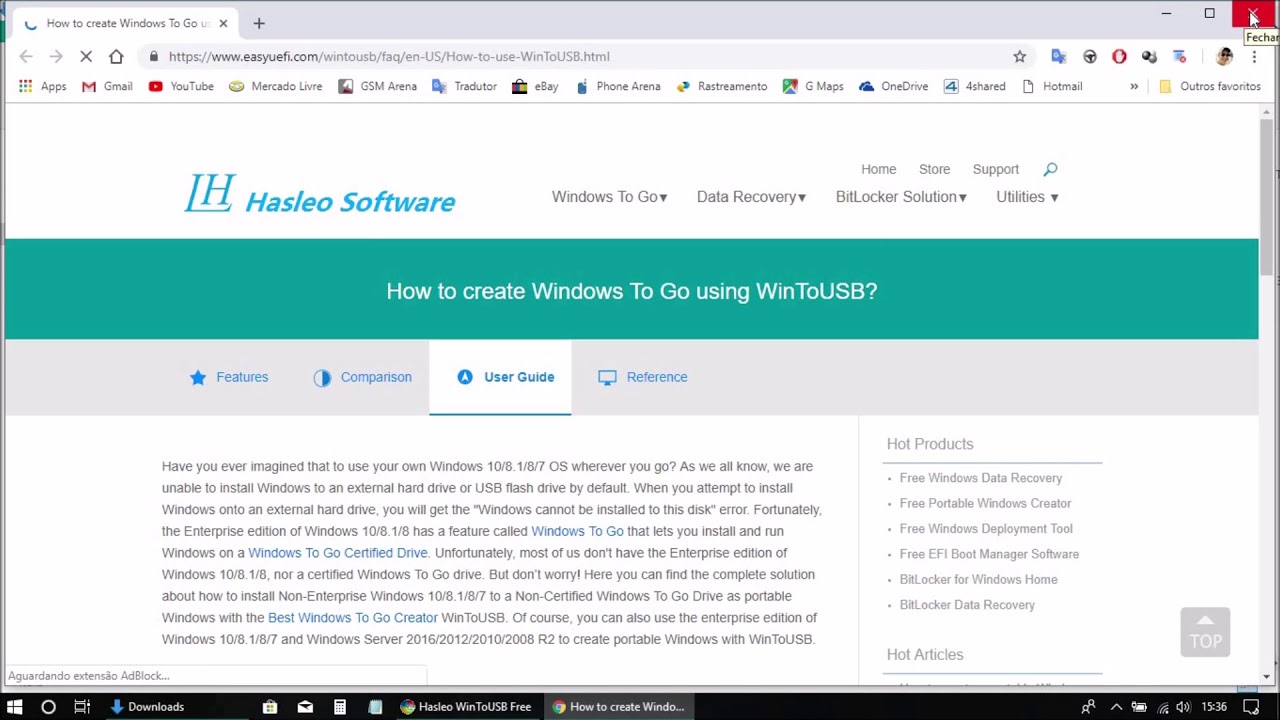Click the gray spheres extension icon
The width and height of the screenshot is (1280, 720).
click(1149, 57)
